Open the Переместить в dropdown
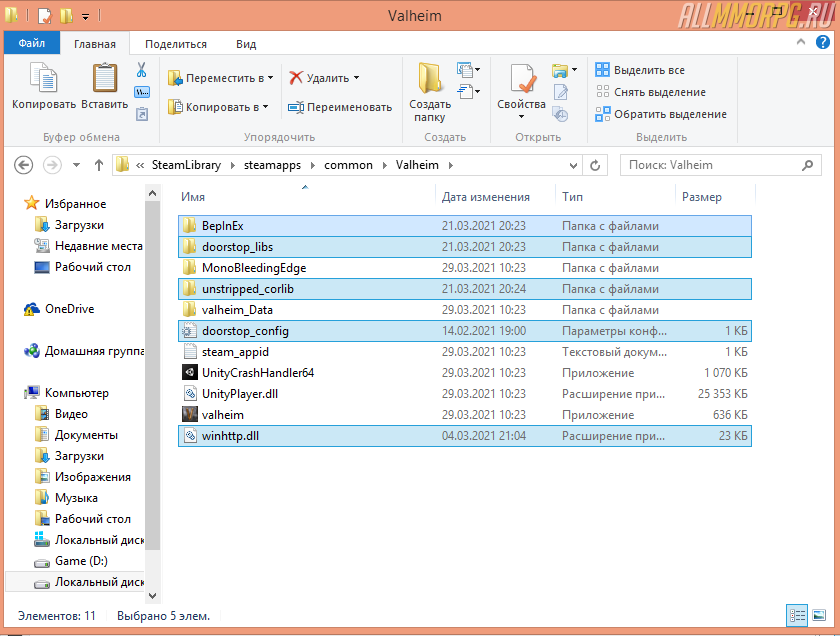The width and height of the screenshot is (840, 636). (x=221, y=78)
